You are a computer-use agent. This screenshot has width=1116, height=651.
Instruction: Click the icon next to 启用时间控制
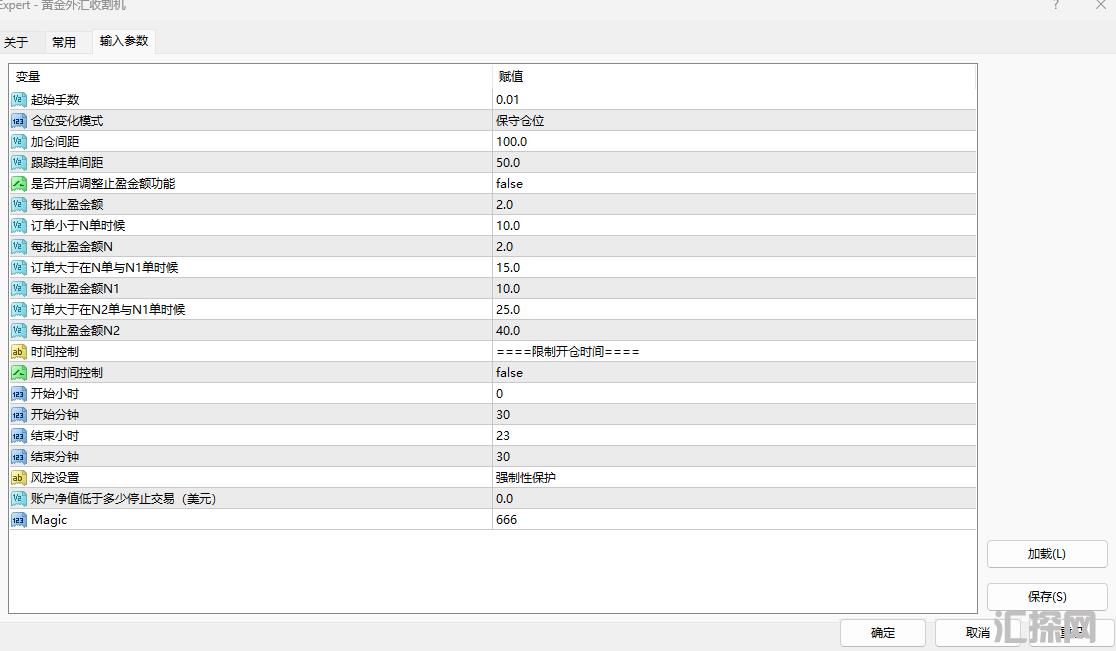[x=19, y=372]
